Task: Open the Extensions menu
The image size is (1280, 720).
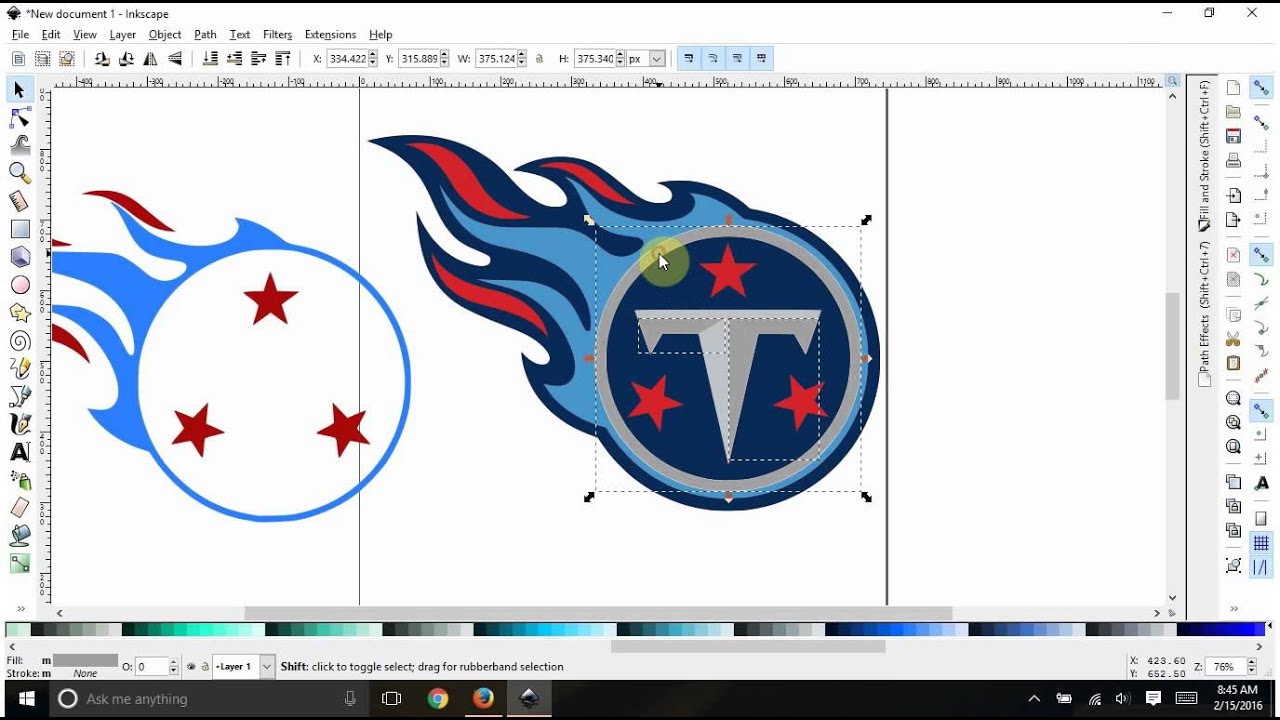Action: click(330, 35)
